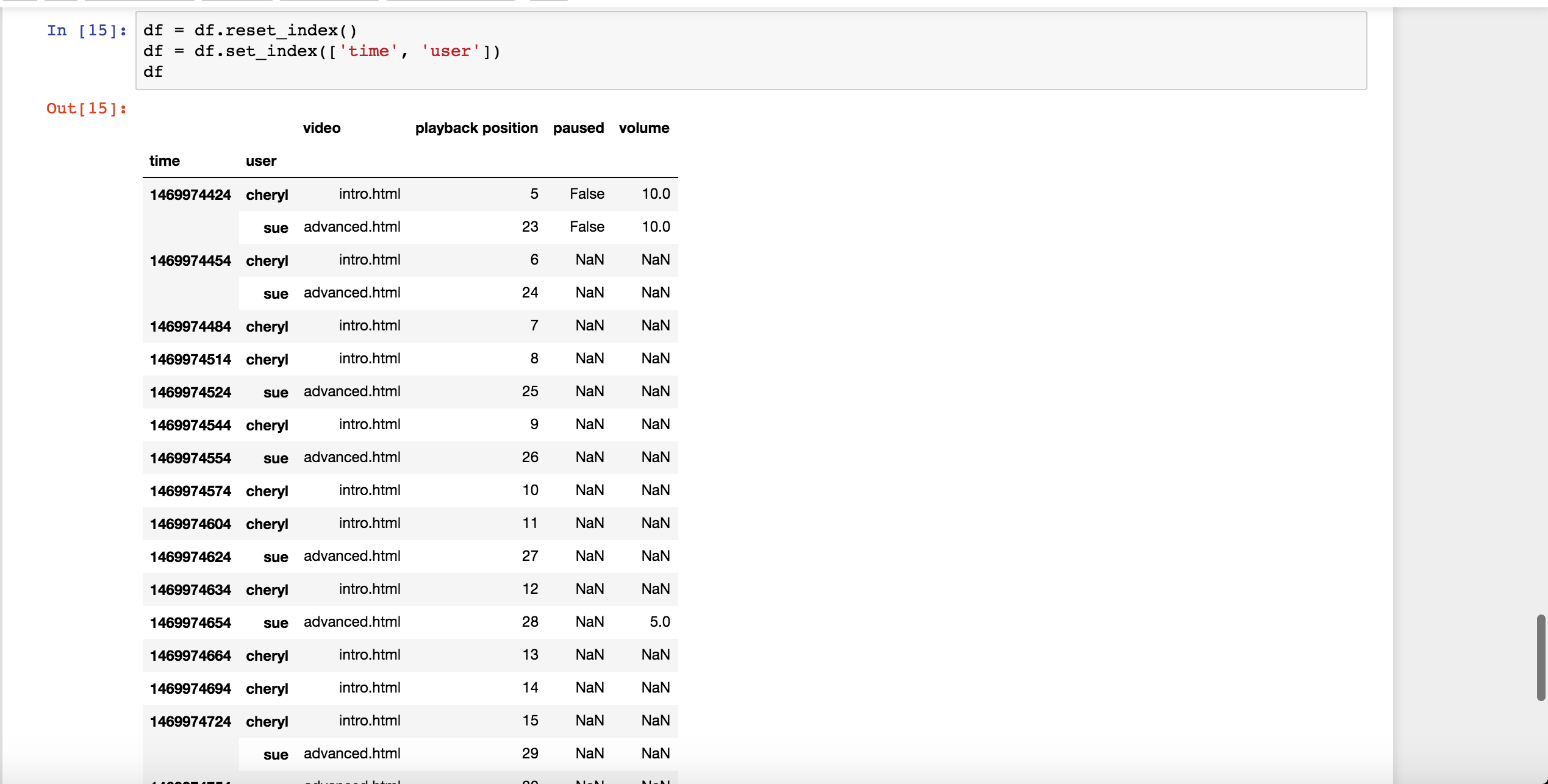Click the 'time' string in the code
Viewport: 1548px width, 784px height.
(368, 51)
